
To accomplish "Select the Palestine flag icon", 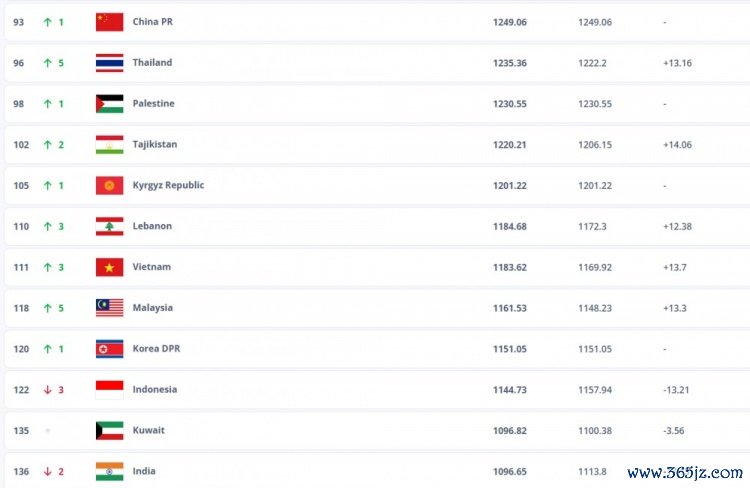I will coord(109,104).
